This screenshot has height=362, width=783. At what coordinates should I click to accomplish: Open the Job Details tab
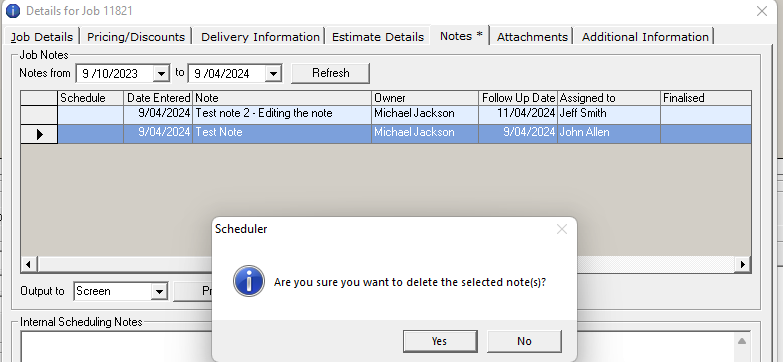click(x=42, y=37)
